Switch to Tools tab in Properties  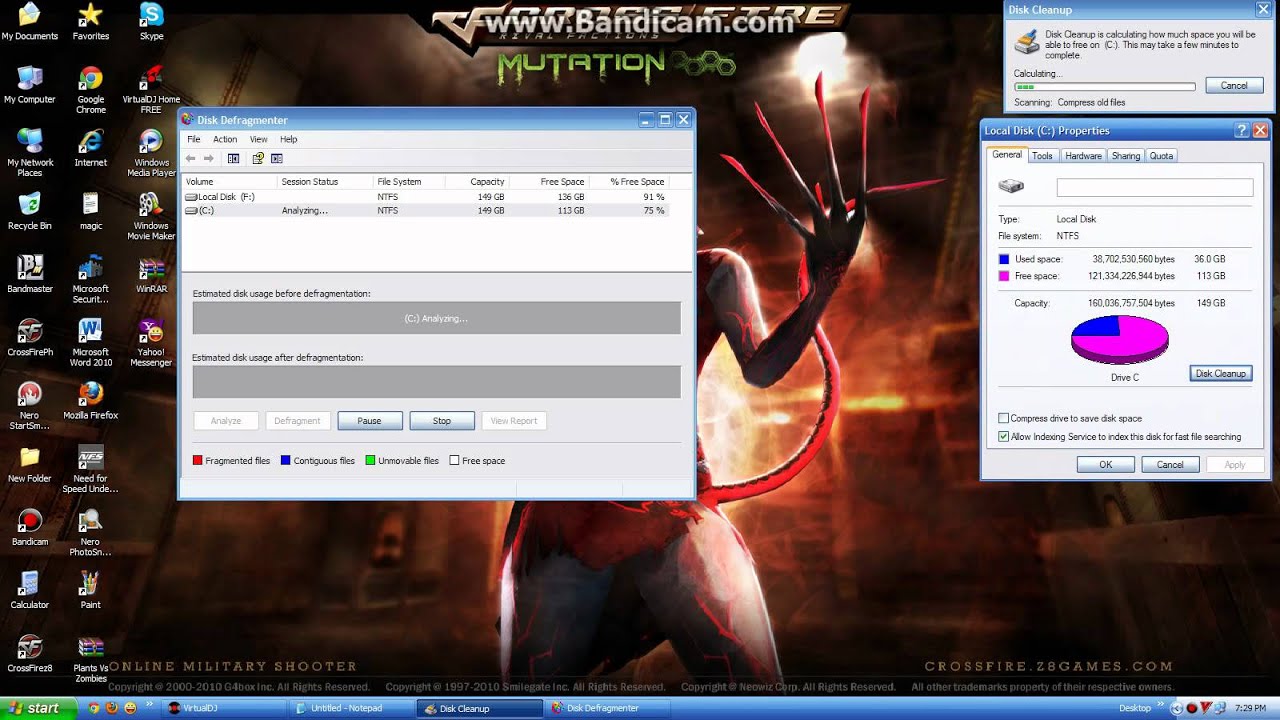[x=1042, y=156]
